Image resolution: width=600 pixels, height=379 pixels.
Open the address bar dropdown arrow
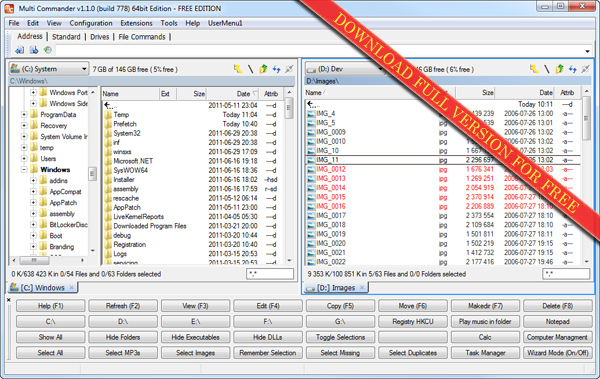tap(587, 51)
